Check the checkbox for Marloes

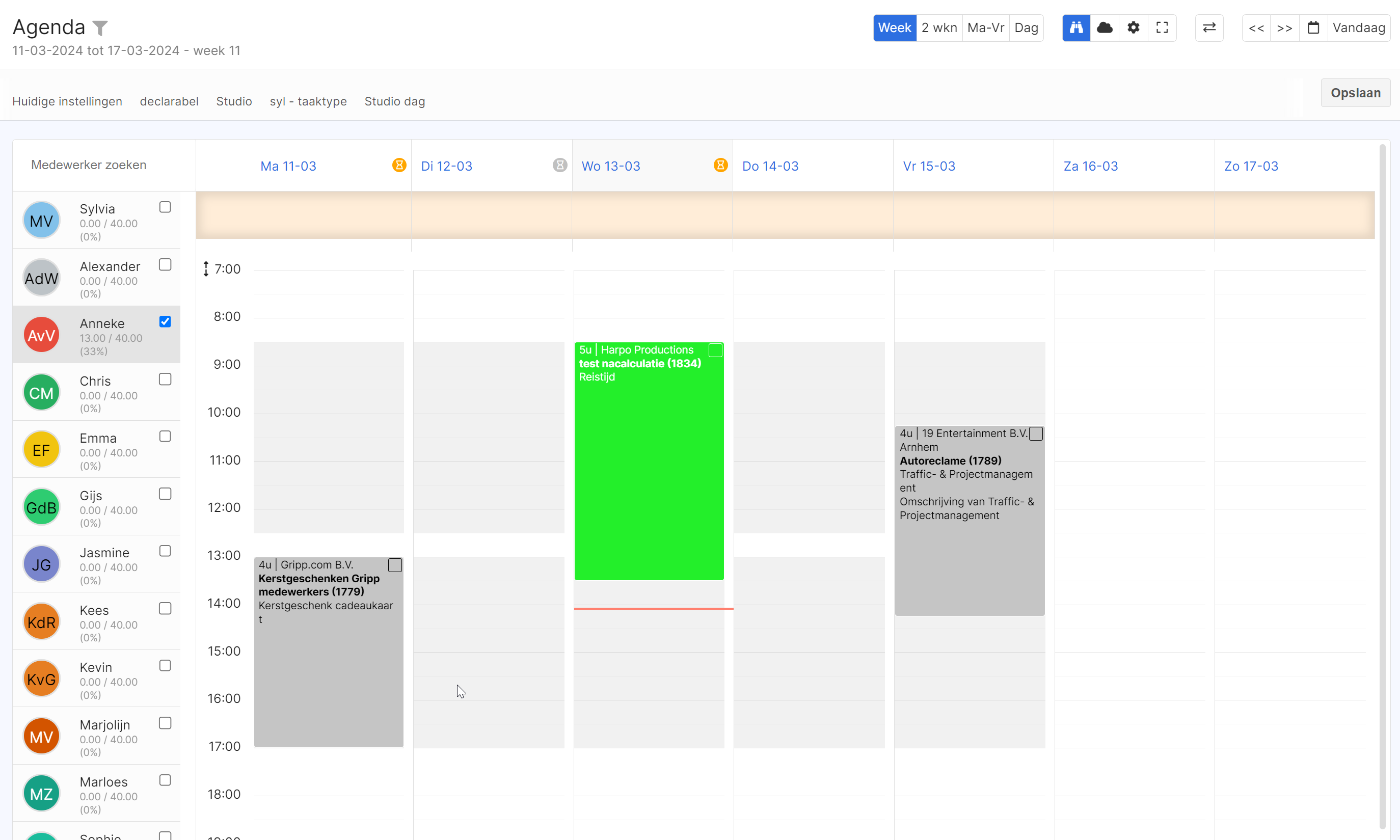(165, 780)
